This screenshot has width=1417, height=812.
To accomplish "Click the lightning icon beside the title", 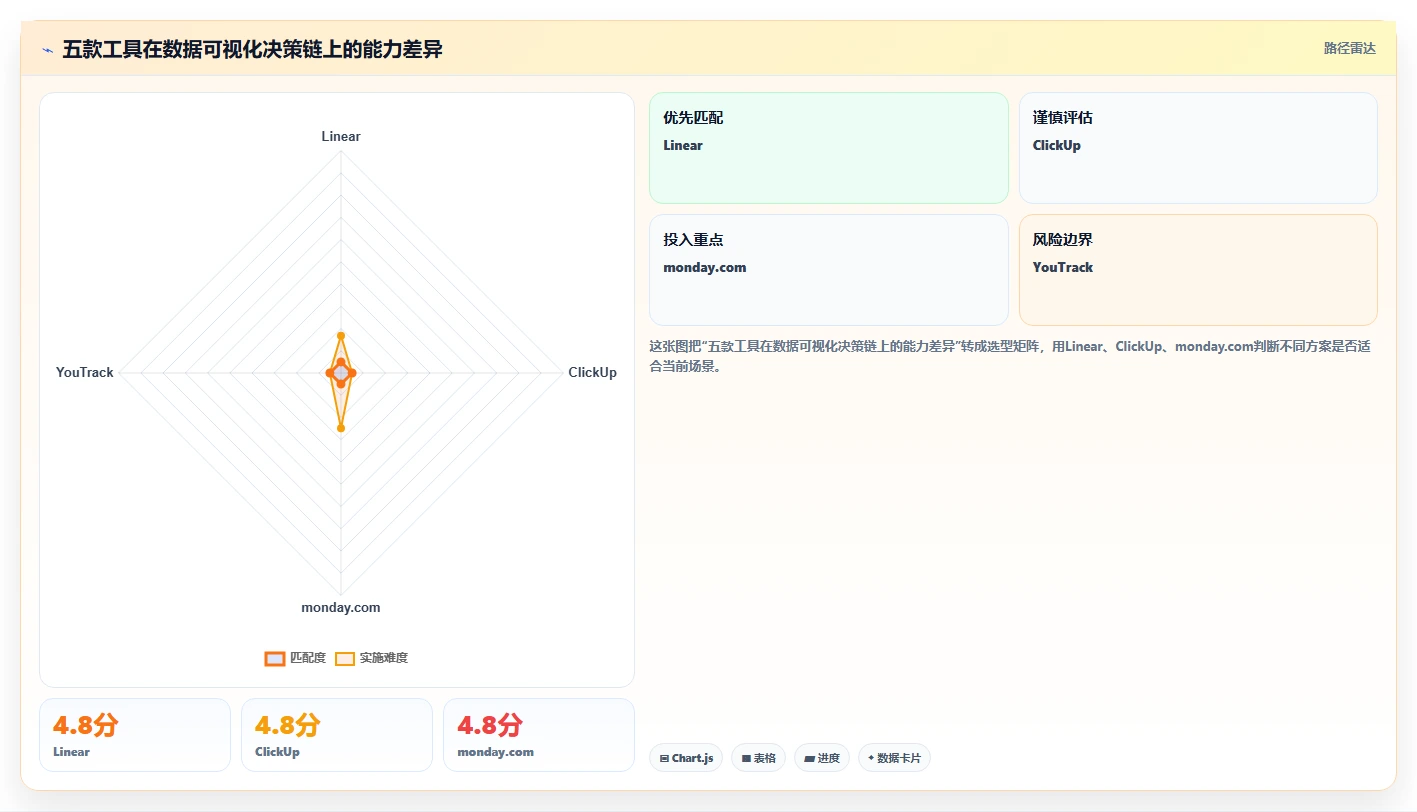I will click(x=47, y=50).
